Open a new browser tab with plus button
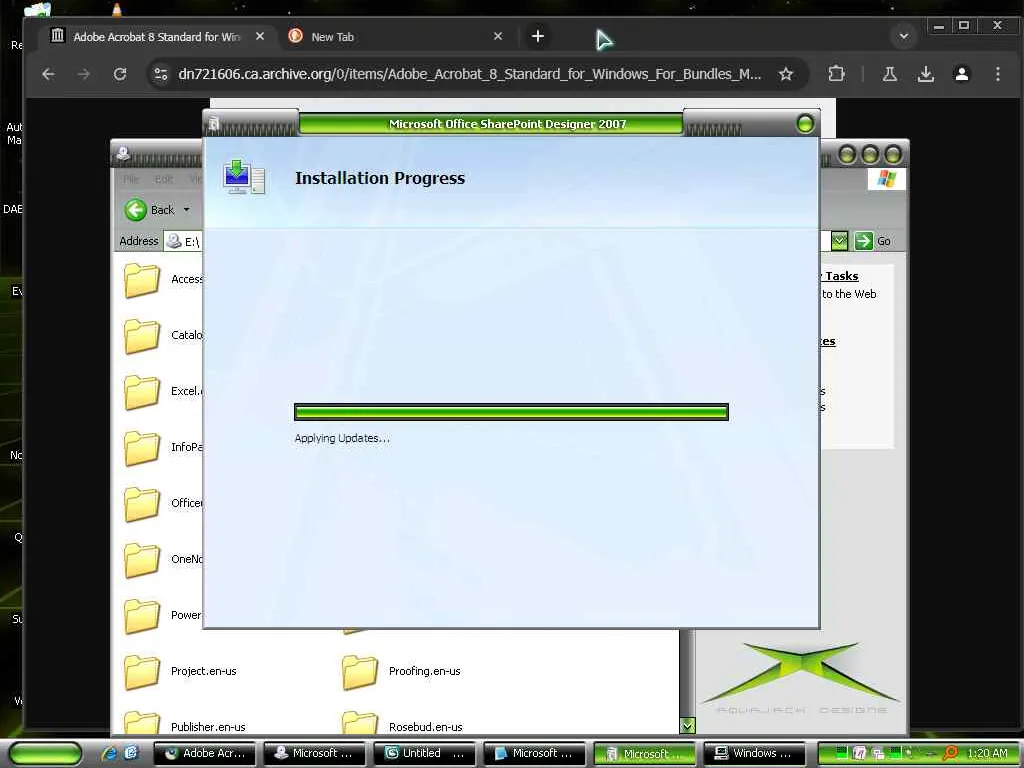1024x768 pixels. [x=537, y=37]
